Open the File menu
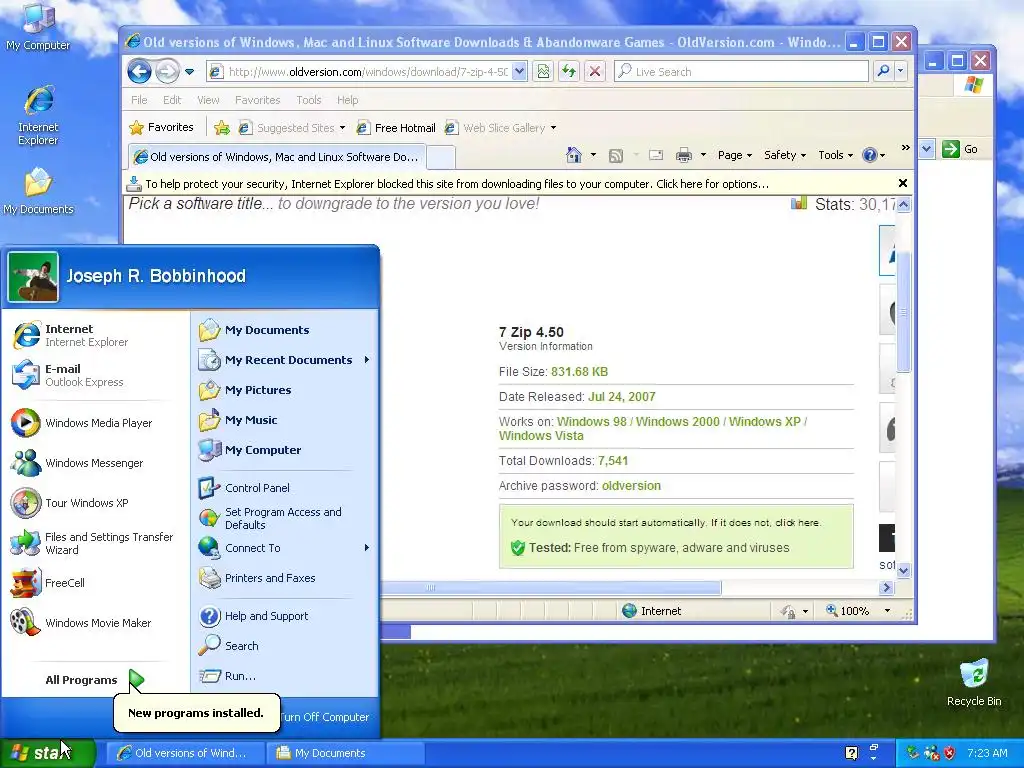Screen dimensions: 1024x768 [139, 100]
